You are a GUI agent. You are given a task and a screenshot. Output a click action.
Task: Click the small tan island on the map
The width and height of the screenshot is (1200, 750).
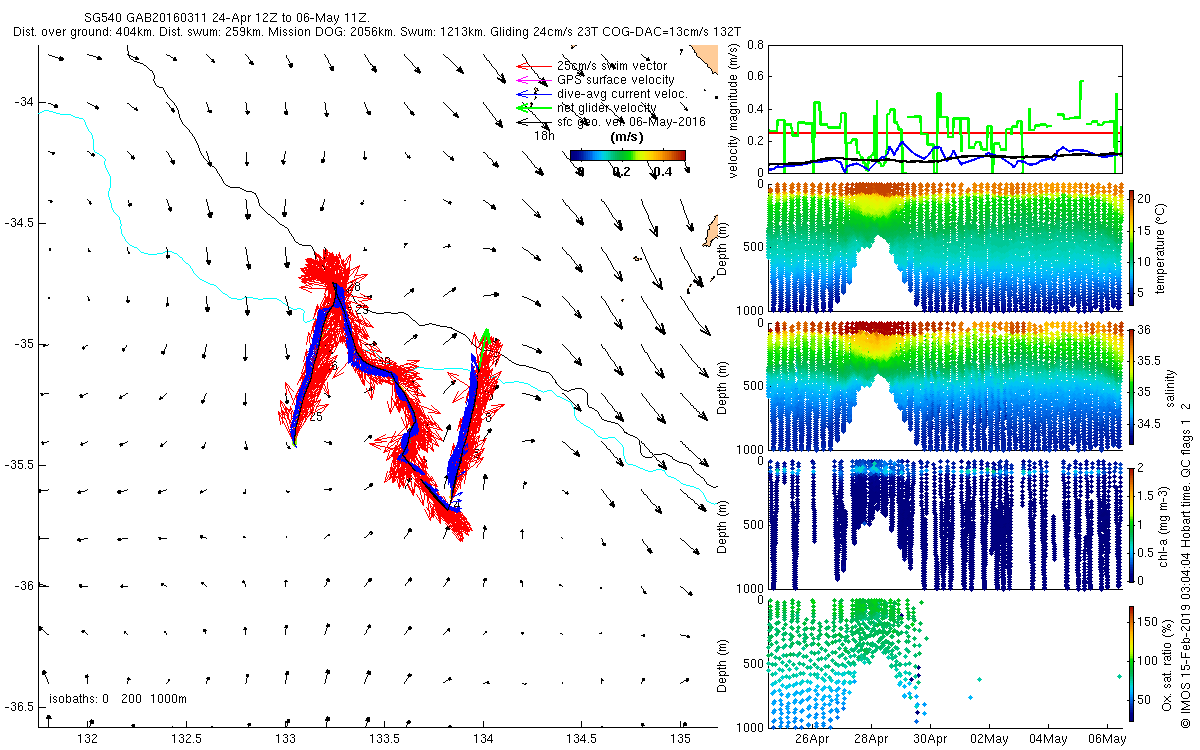click(712, 231)
